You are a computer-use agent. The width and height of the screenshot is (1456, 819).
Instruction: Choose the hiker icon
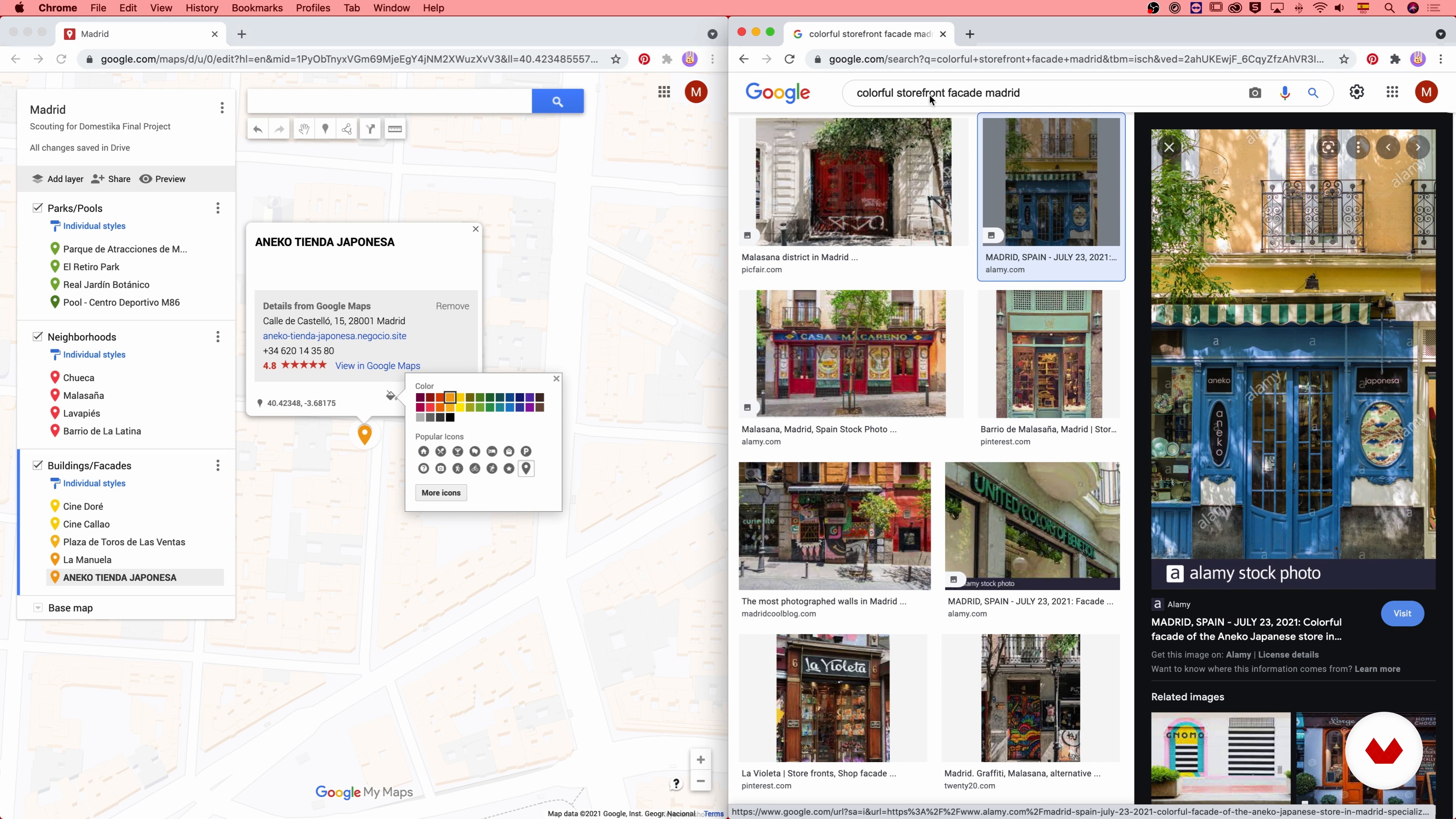458,468
